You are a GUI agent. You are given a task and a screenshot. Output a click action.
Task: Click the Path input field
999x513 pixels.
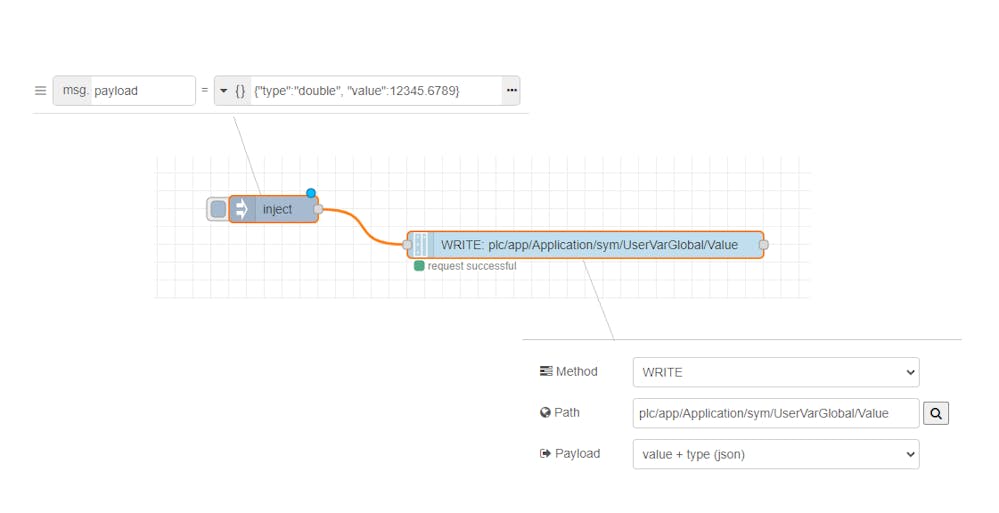[775, 413]
